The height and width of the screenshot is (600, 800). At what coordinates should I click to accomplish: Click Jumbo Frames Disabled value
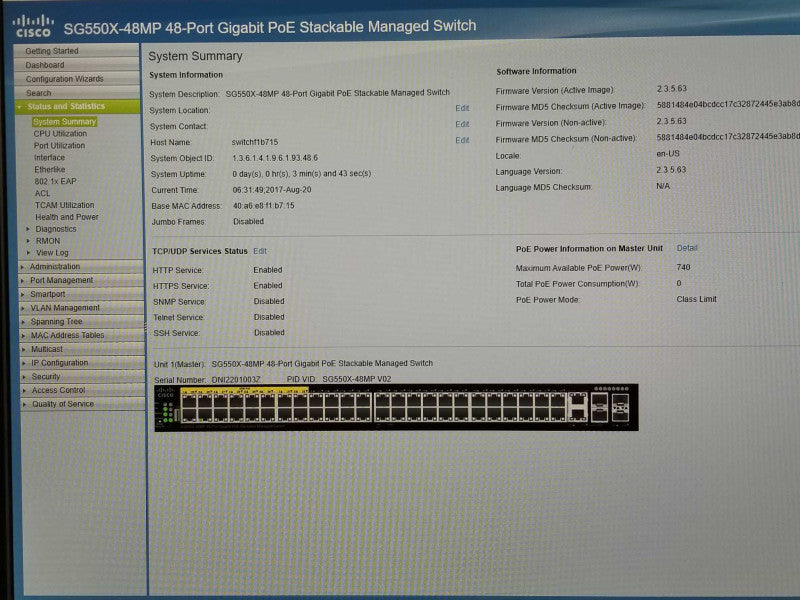pyautogui.click(x=248, y=221)
